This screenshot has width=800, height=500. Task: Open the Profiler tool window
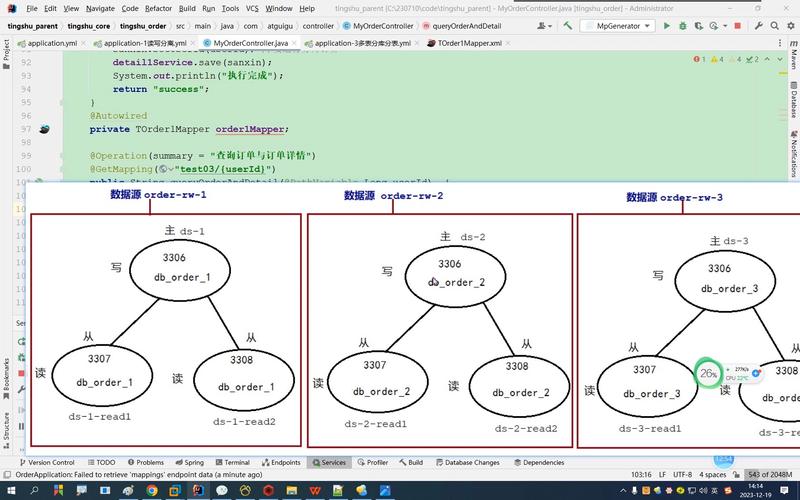372,462
